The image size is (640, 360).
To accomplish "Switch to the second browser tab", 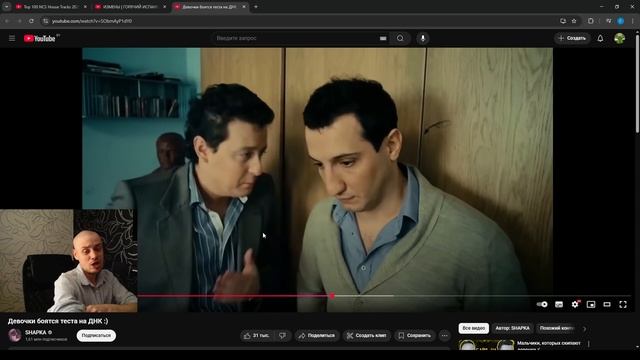I will tap(130, 7).
